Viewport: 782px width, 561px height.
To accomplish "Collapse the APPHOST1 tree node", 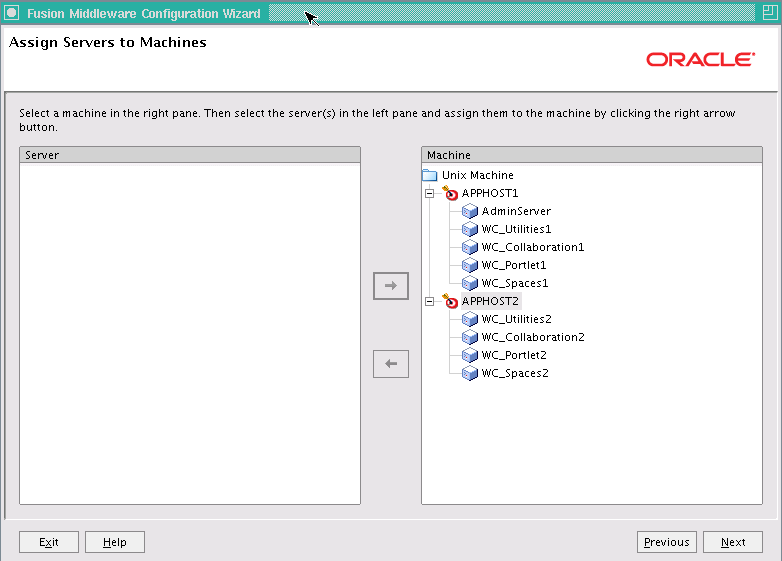I will (429, 193).
